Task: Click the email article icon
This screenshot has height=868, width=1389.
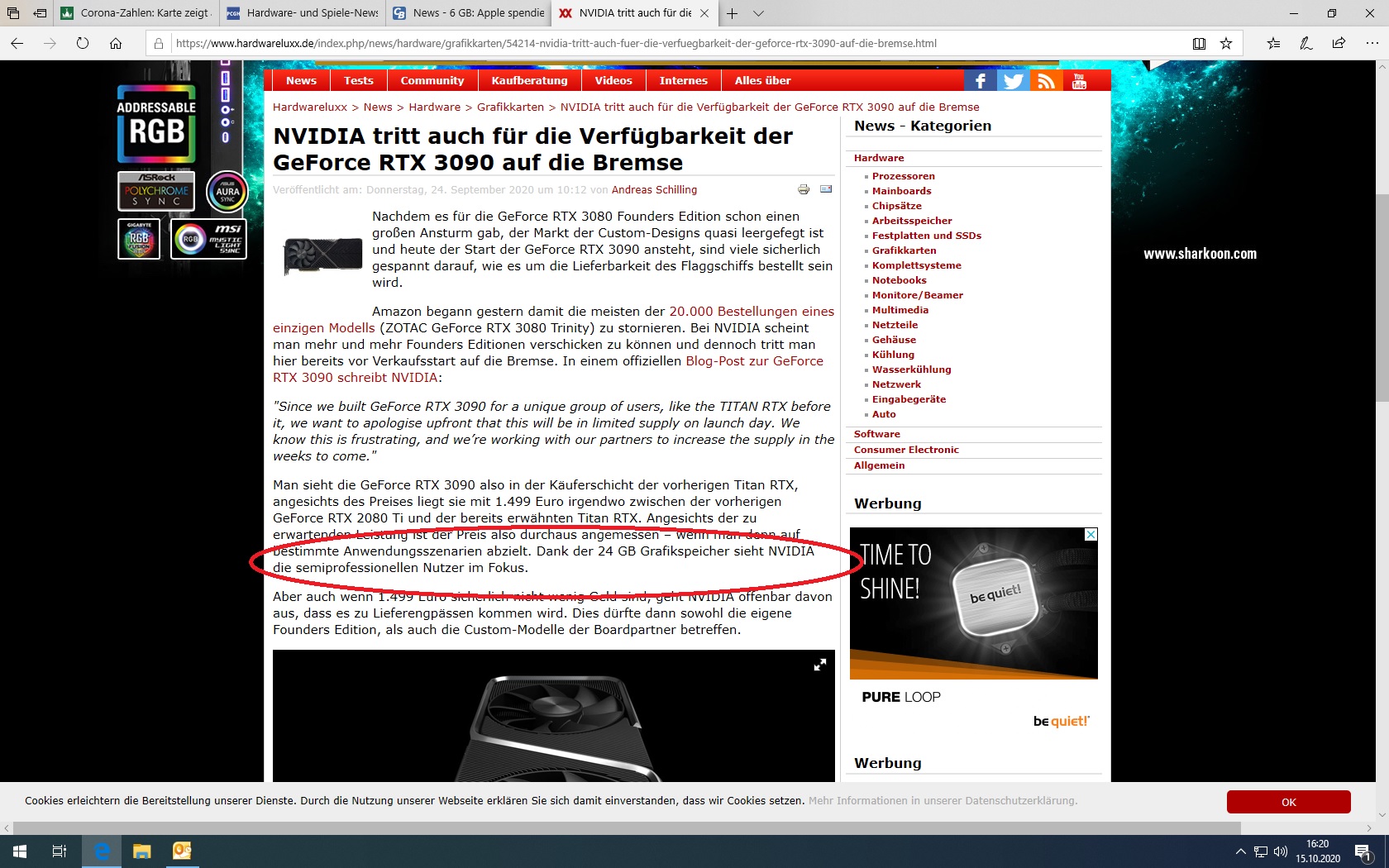Action: 826,189
